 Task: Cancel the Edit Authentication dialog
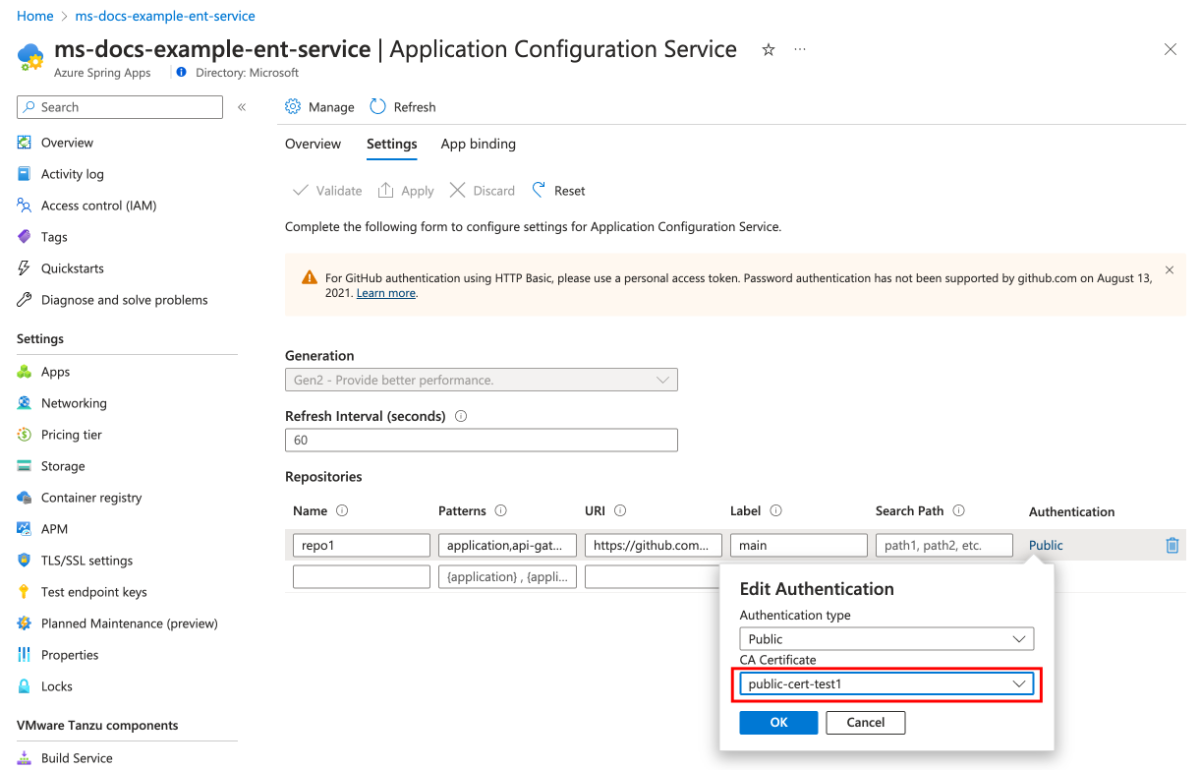(x=865, y=722)
